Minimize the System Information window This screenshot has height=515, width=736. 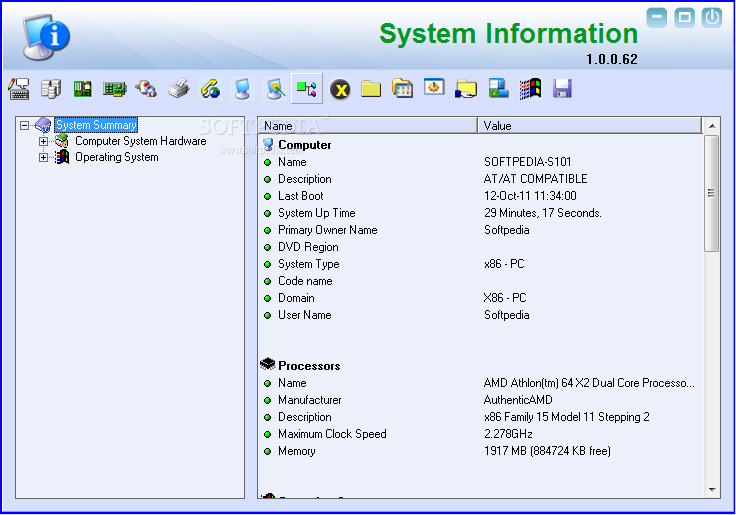tap(657, 18)
